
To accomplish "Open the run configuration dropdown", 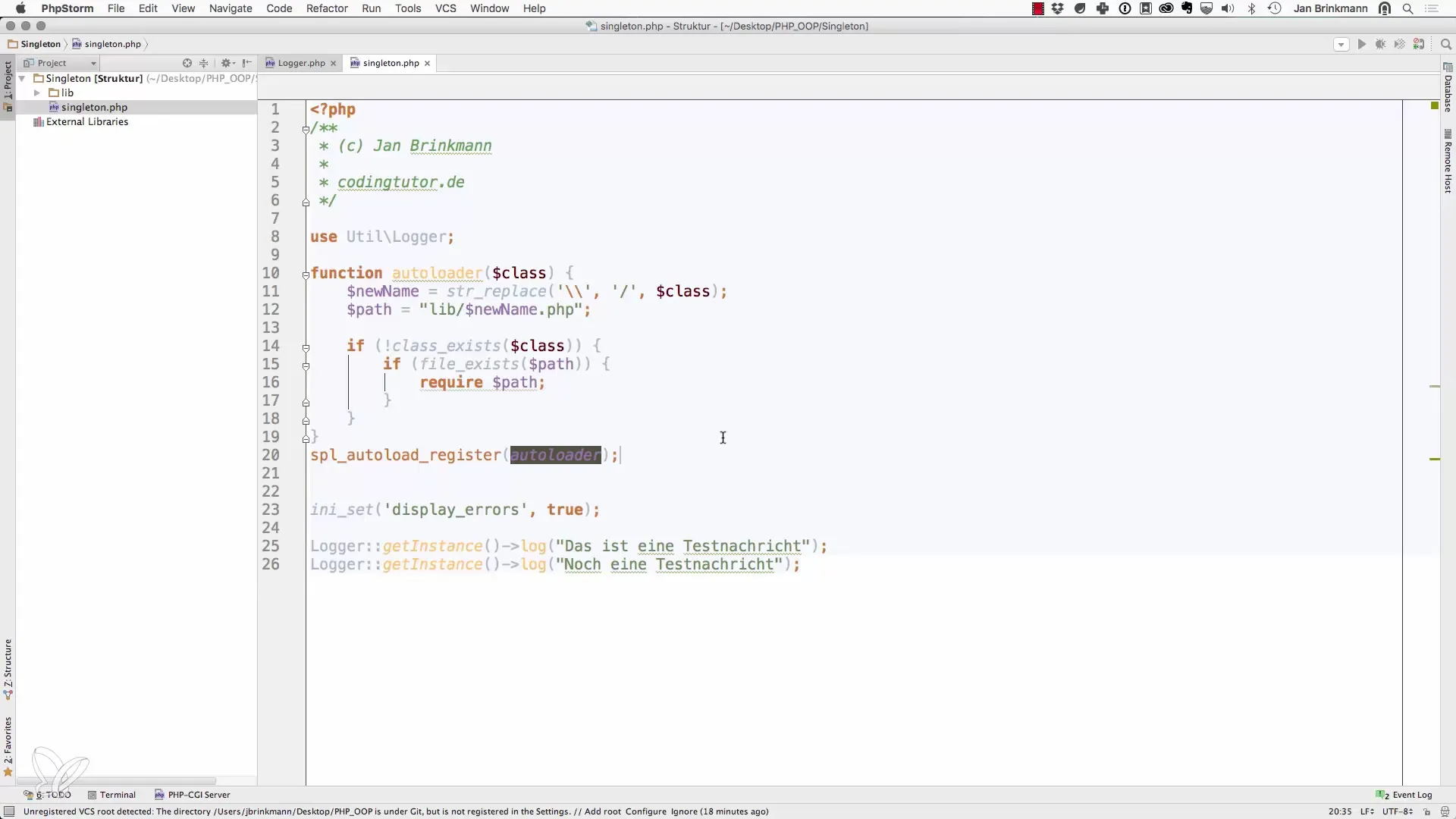I will coord(1341,45).
